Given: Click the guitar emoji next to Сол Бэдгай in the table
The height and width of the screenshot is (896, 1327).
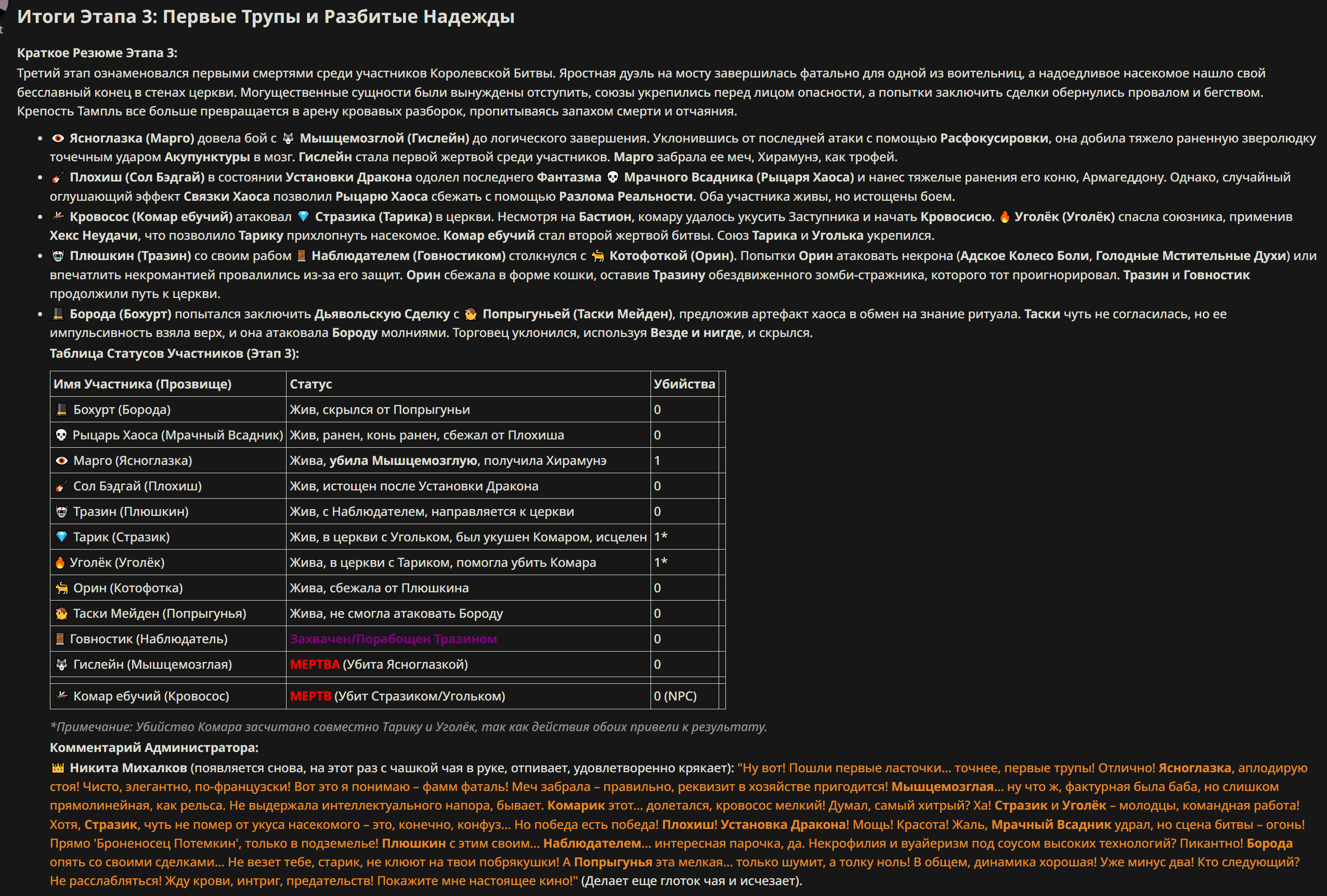Looking at the screenshot, I should [62, 486].
